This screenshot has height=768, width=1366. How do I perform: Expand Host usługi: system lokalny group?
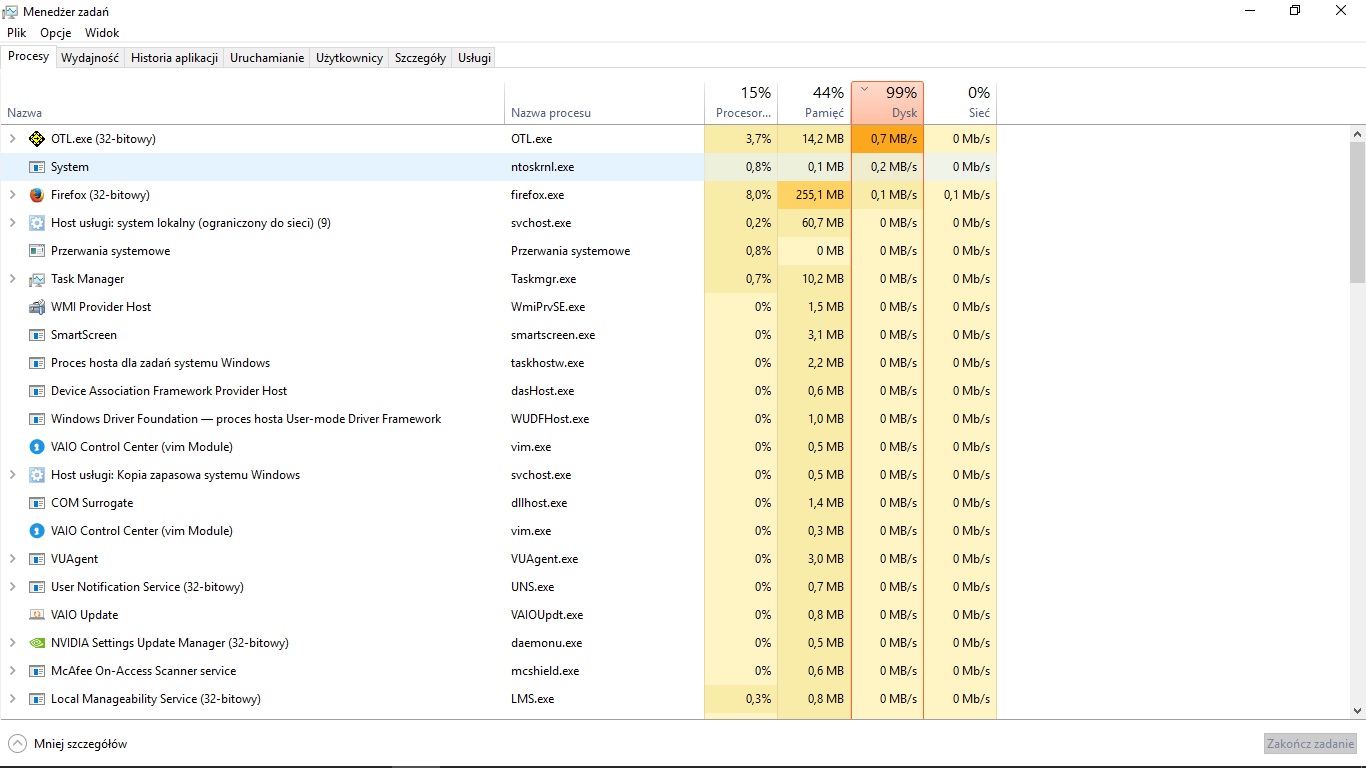pos(13,223)
